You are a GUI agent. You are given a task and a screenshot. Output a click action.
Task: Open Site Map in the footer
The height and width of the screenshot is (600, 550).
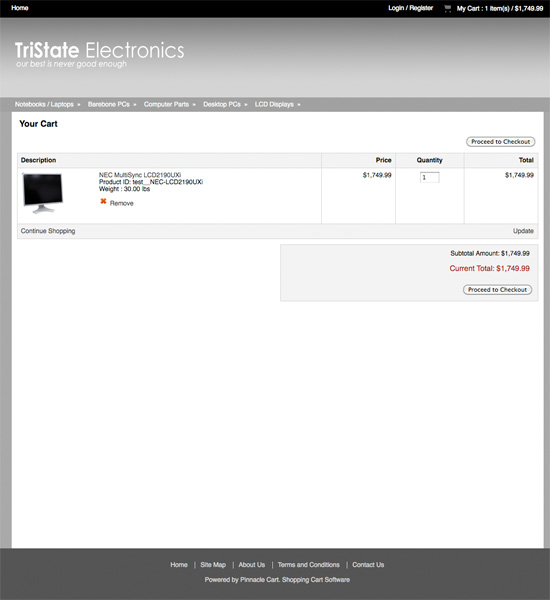(213, 565)
